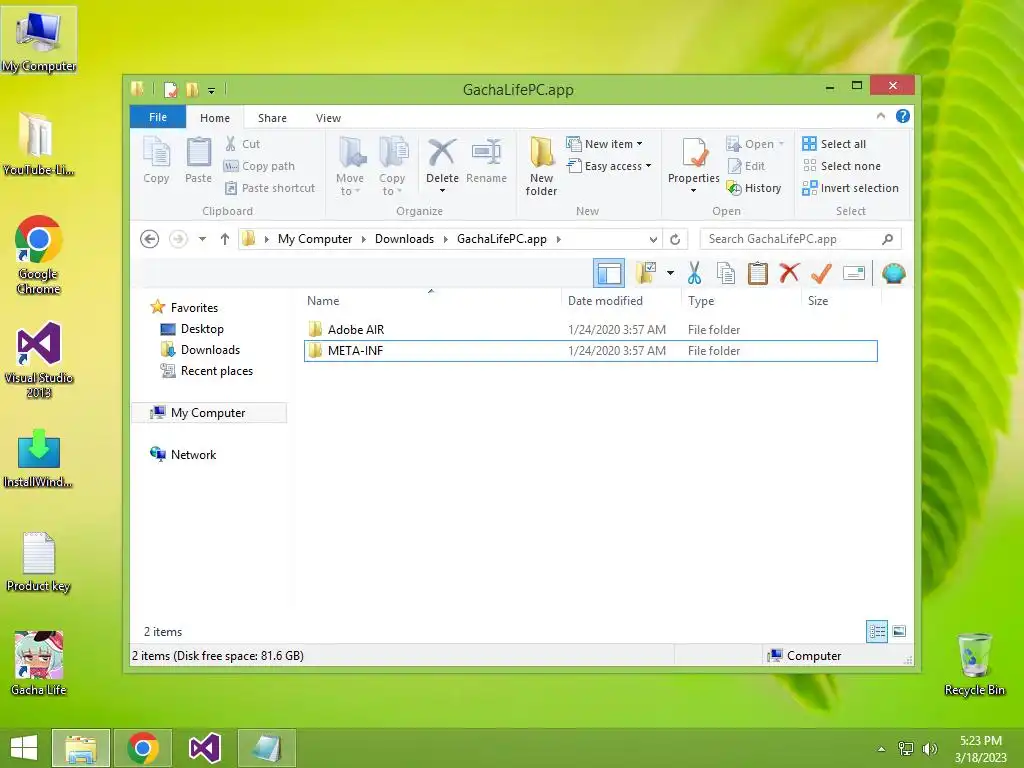The image size is (1024, 768).
Task: Click the rename toolbar icon
Action: (854, 273)
